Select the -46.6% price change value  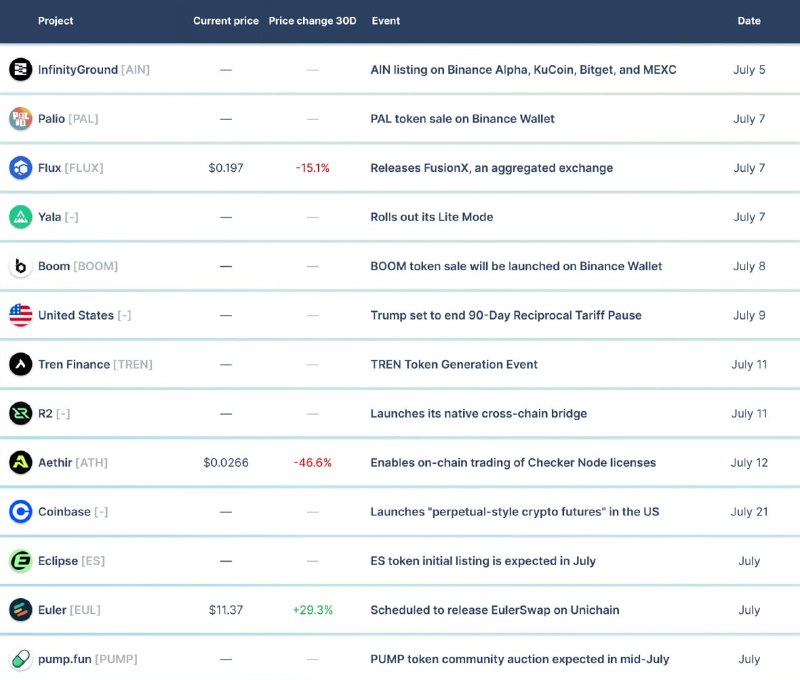312,463
